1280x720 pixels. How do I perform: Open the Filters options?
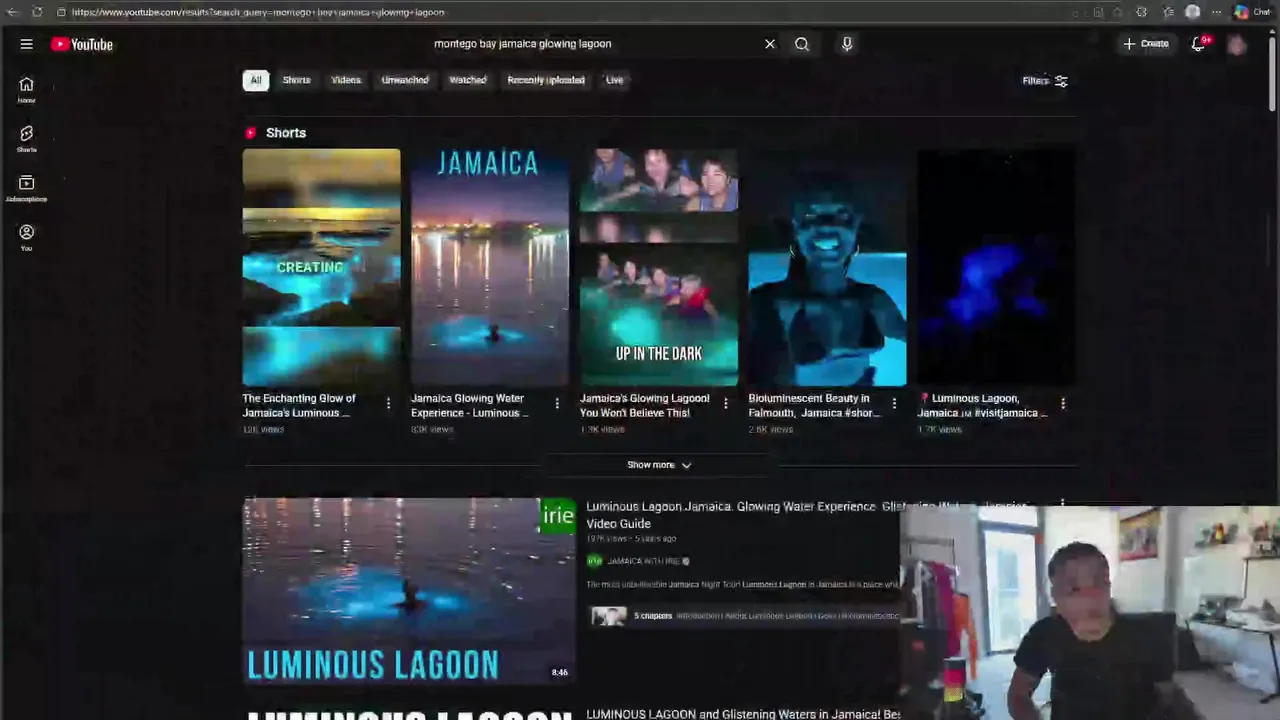[x=1045, y=81]
